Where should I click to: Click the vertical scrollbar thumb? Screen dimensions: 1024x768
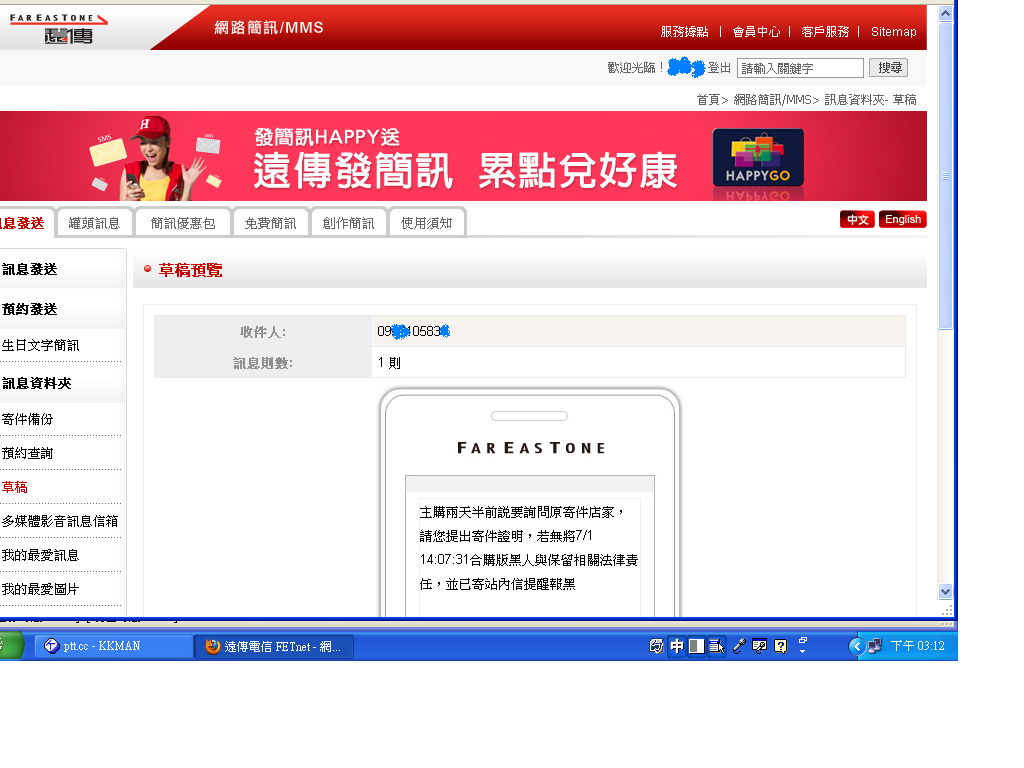point(945,176)
